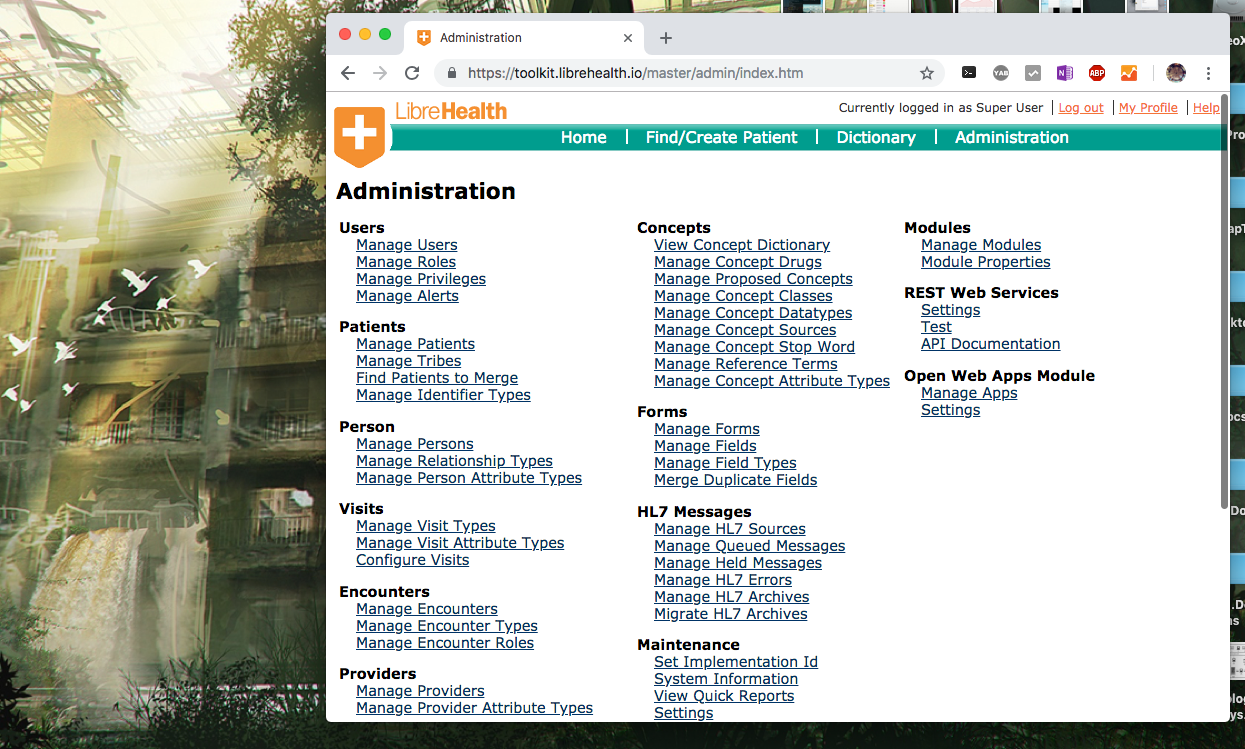Open the OneNote clipper extension
The height and width of the screenshot is (749, 1245).
click(x=1064, y=73)
